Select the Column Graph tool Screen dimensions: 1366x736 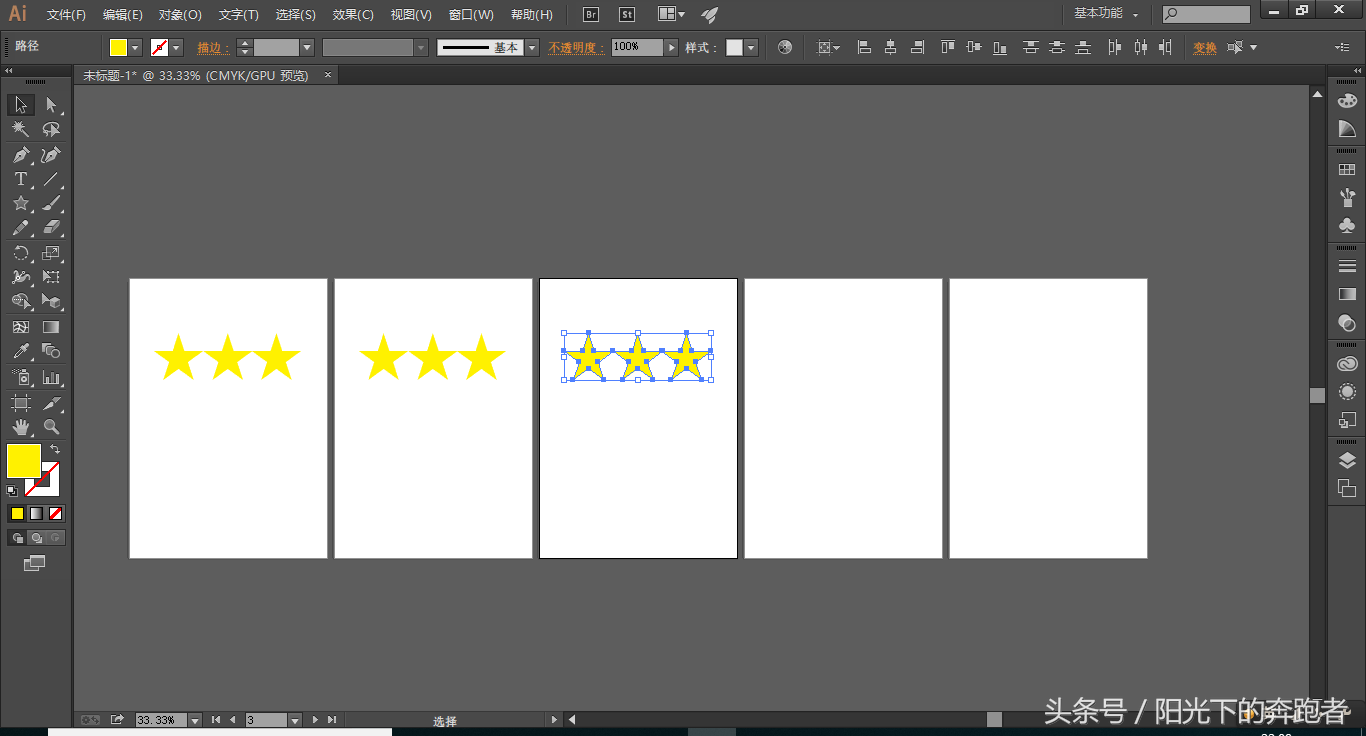(51, 377)
